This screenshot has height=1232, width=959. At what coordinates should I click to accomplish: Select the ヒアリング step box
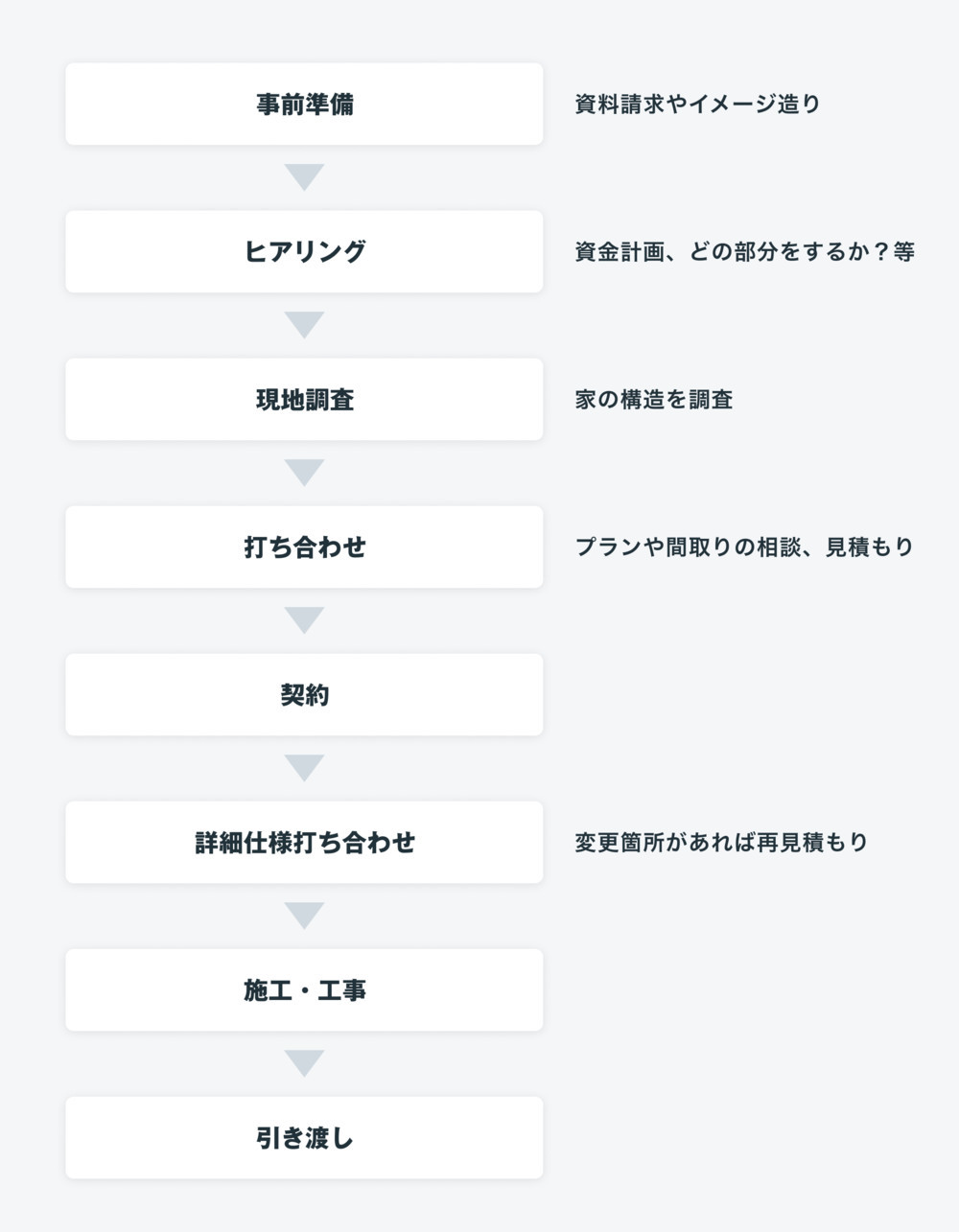point(304,252)
